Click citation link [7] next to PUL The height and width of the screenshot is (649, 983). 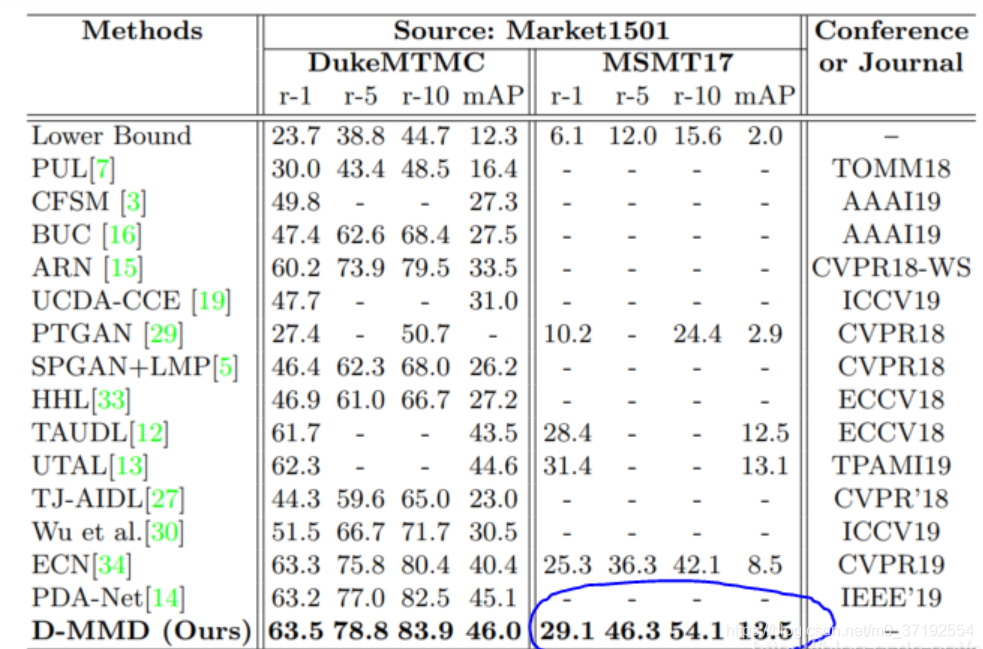(x=102, y=169)
